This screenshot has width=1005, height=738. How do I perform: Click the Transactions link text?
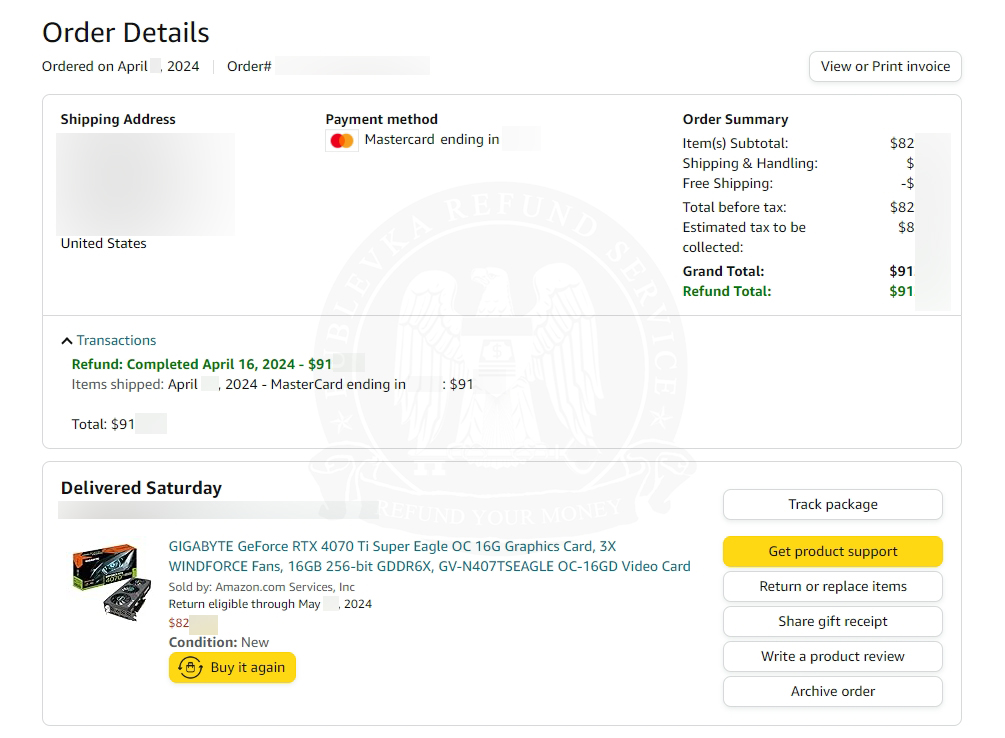(x=116, y=340)
